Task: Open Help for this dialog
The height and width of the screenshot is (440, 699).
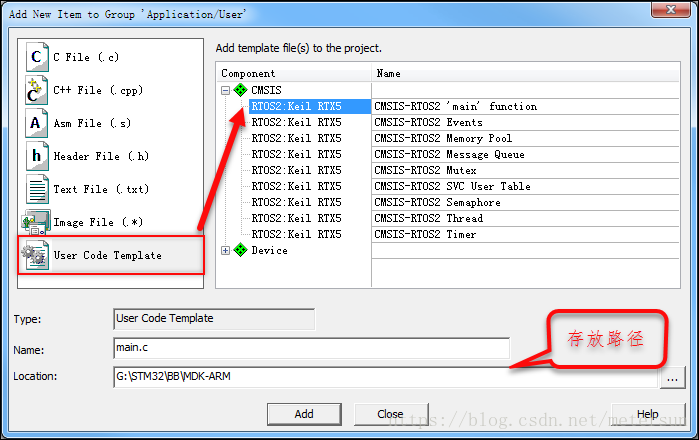Action: tap(648, 414)
